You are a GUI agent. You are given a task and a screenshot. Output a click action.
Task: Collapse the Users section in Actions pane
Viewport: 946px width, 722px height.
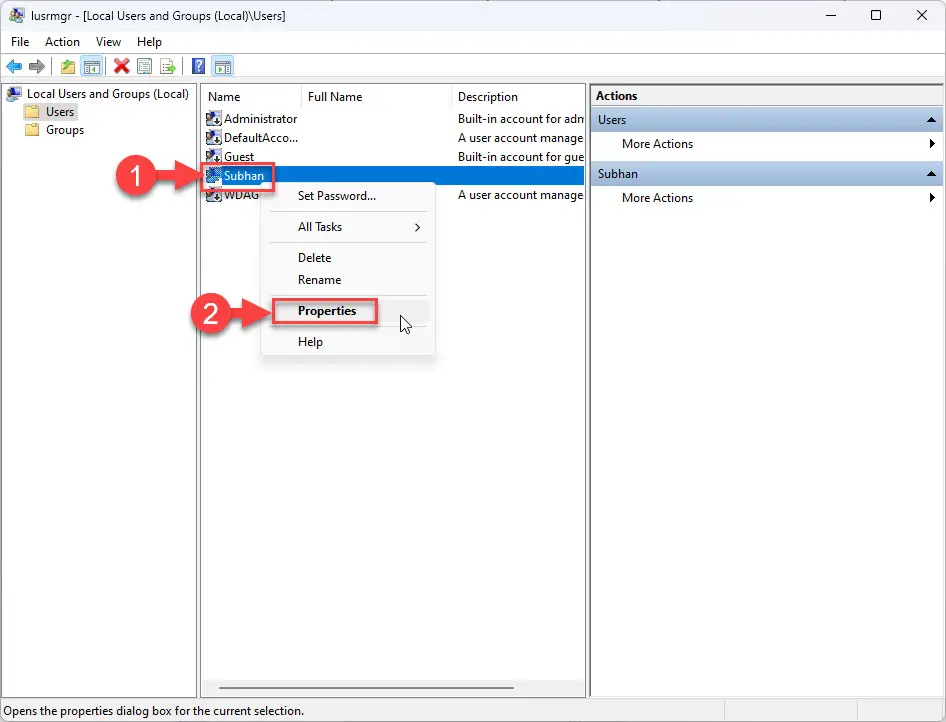(x=931, y=119)
